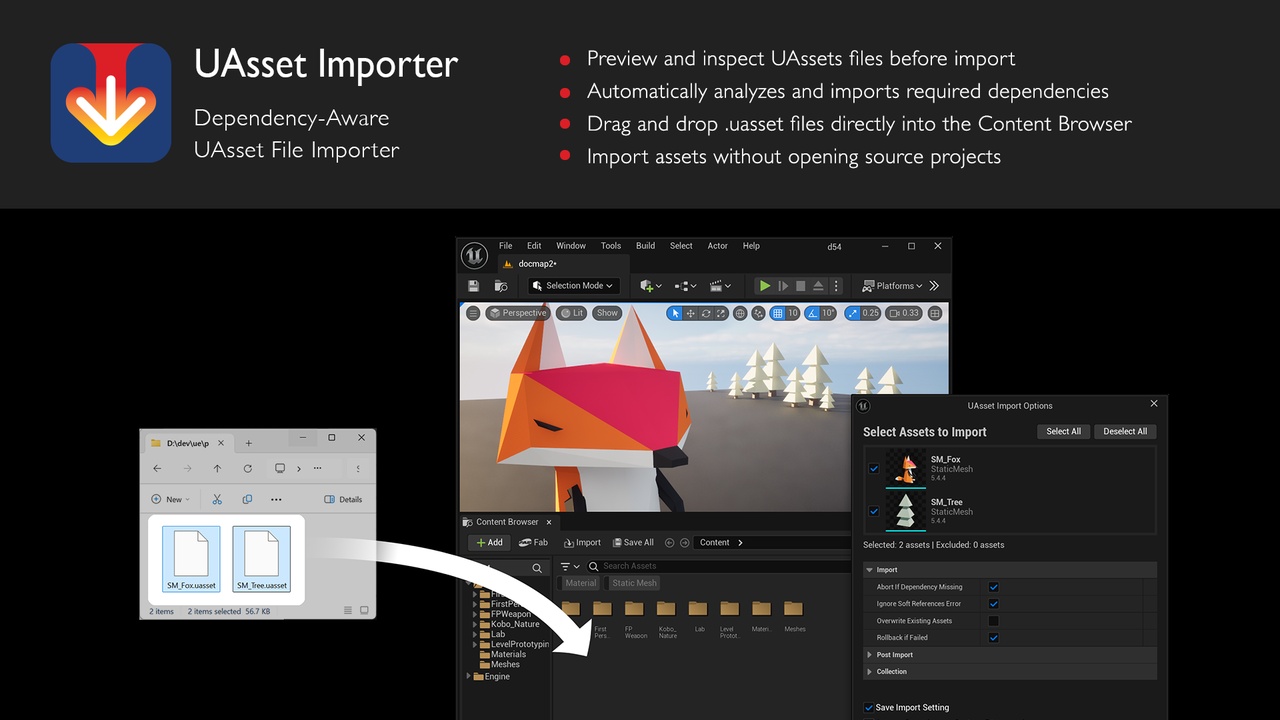
Task: Toggle world coordinate globe icon
Action: pyautogui.click(x=740, y=313)
